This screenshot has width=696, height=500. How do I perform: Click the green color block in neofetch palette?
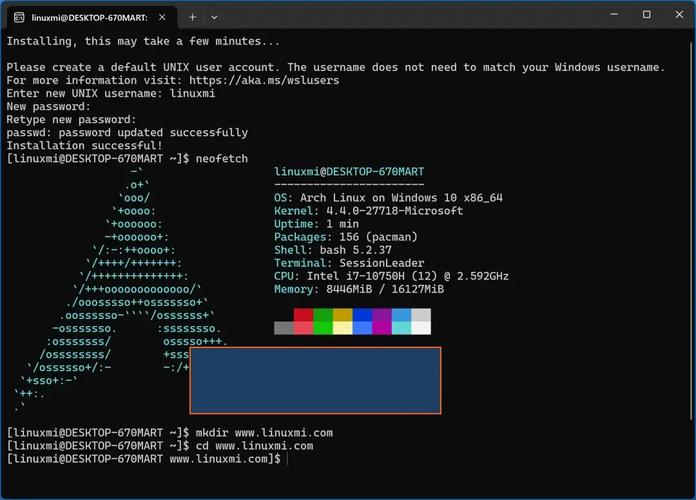(323, 315)
